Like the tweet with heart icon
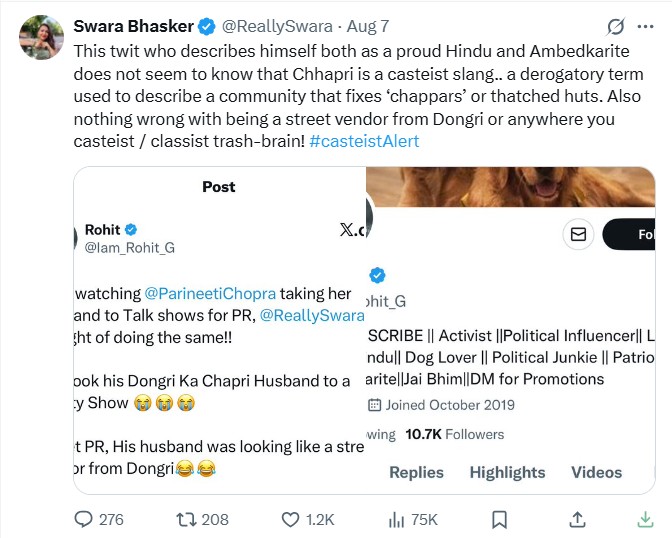The image size is (672, 538). click(290, 519)
